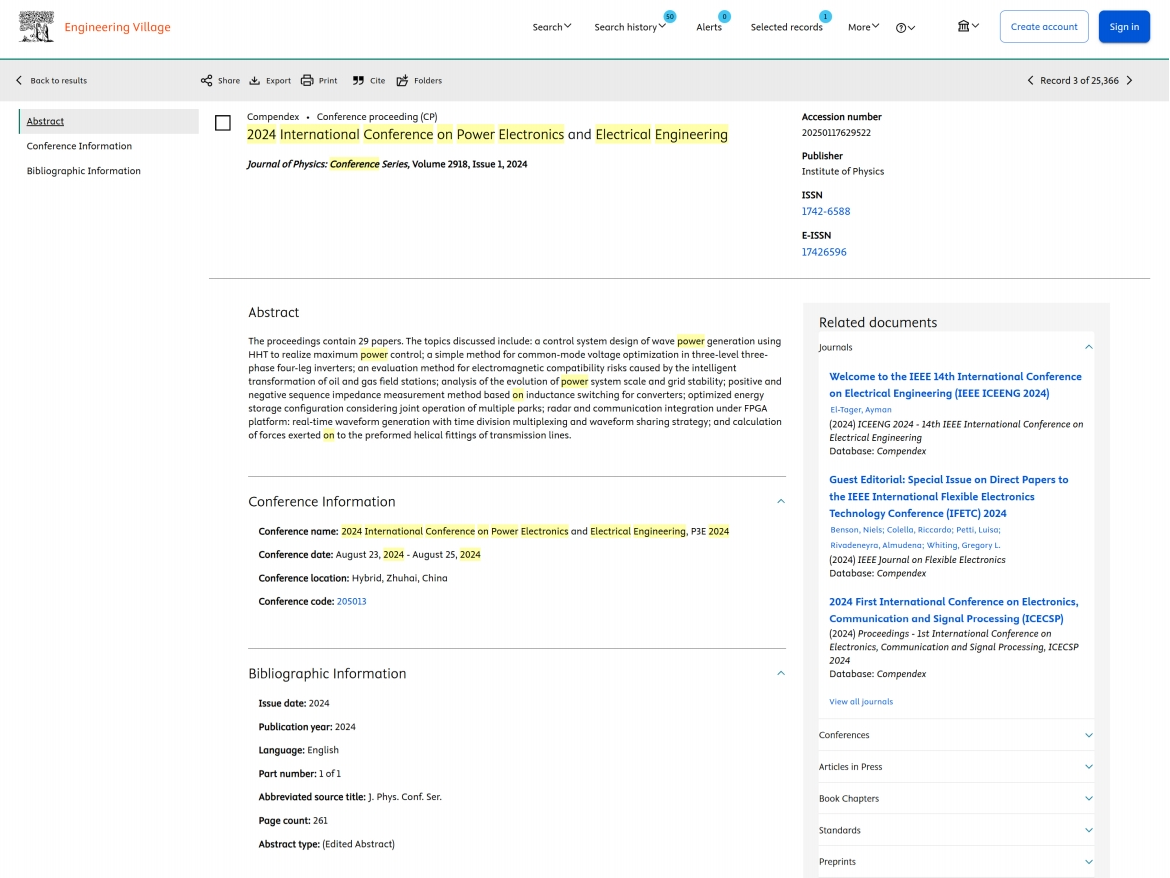Image resolution: width=1170 pixels, height=878 pixels.
Task: Click the Cite quotation icon
Action: (x=358, y=81)
